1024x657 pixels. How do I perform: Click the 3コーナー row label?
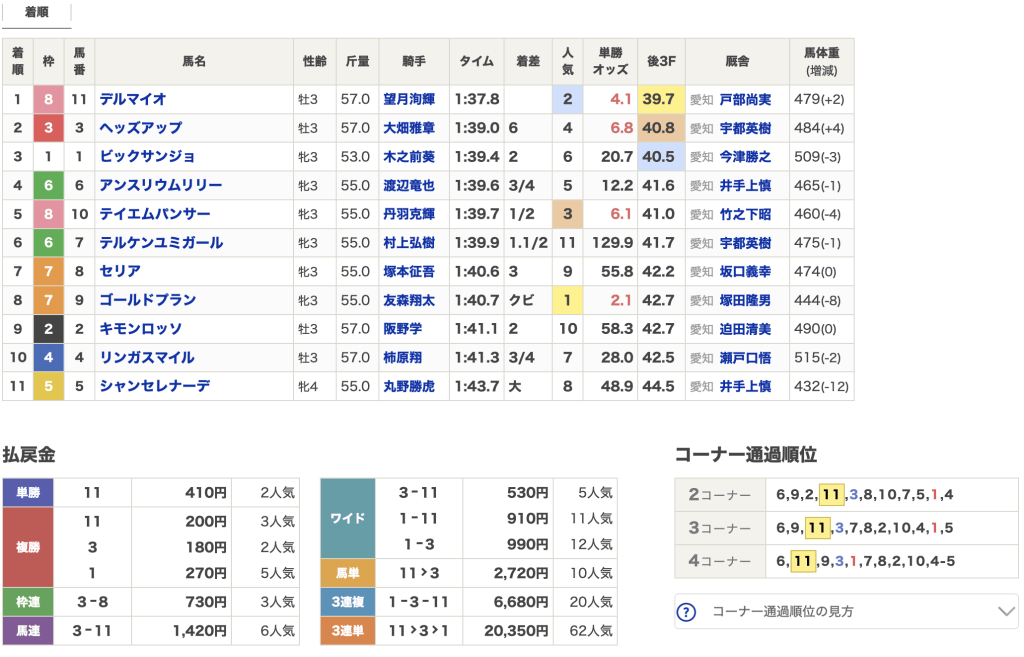(x=720, y=528)
